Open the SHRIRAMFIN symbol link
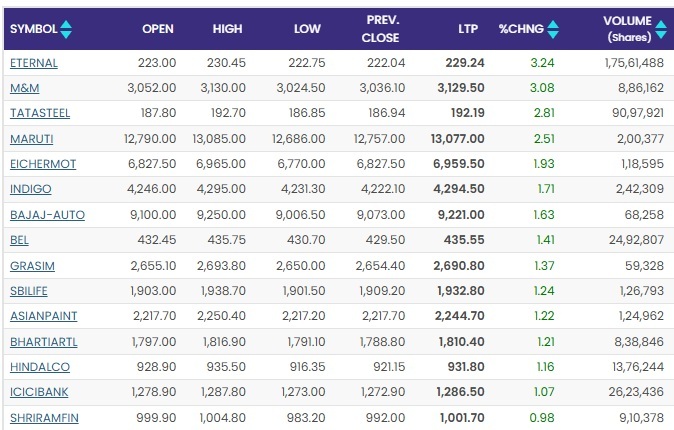This screenshot has height=430, width=674. [42, 418]
